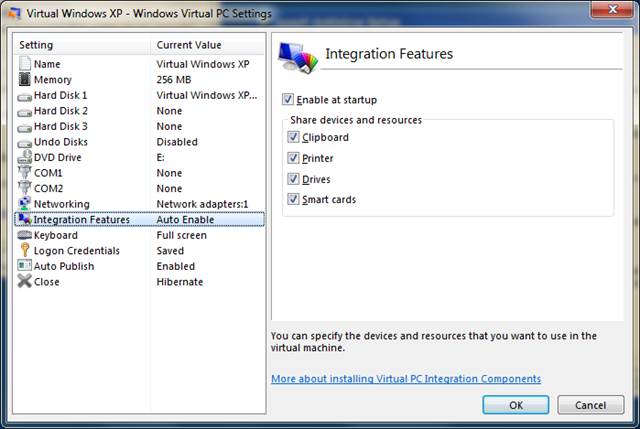Click the Auto Publish icon

point(24,266)
